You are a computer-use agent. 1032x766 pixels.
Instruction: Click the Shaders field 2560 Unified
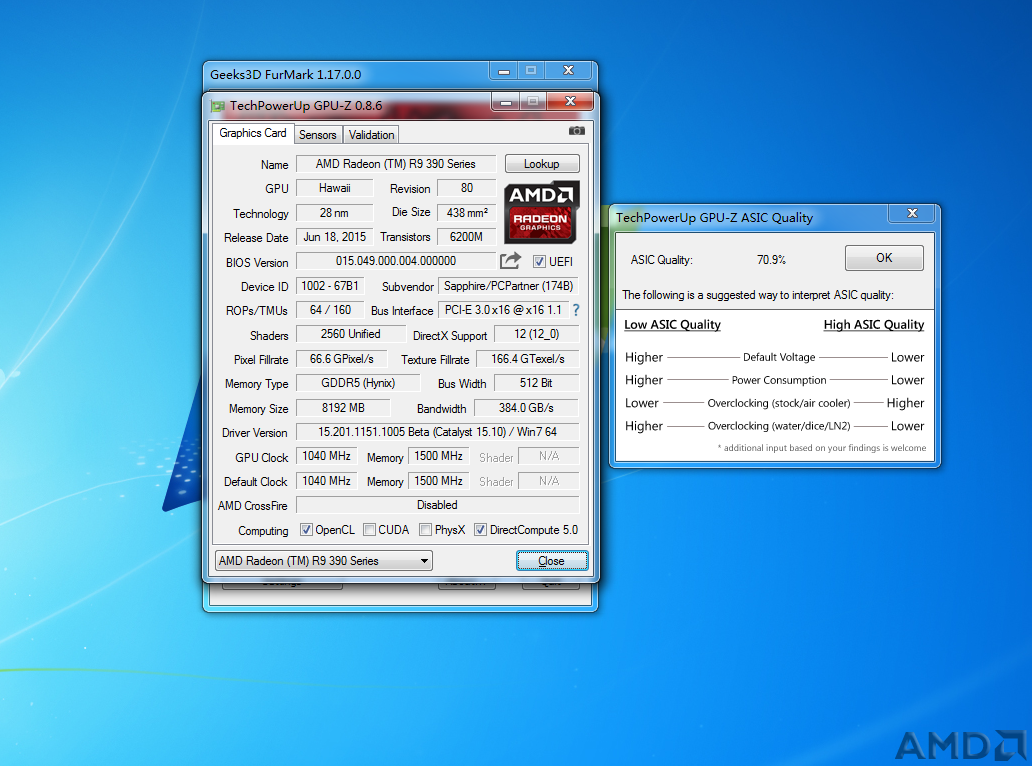click(351, 334)
